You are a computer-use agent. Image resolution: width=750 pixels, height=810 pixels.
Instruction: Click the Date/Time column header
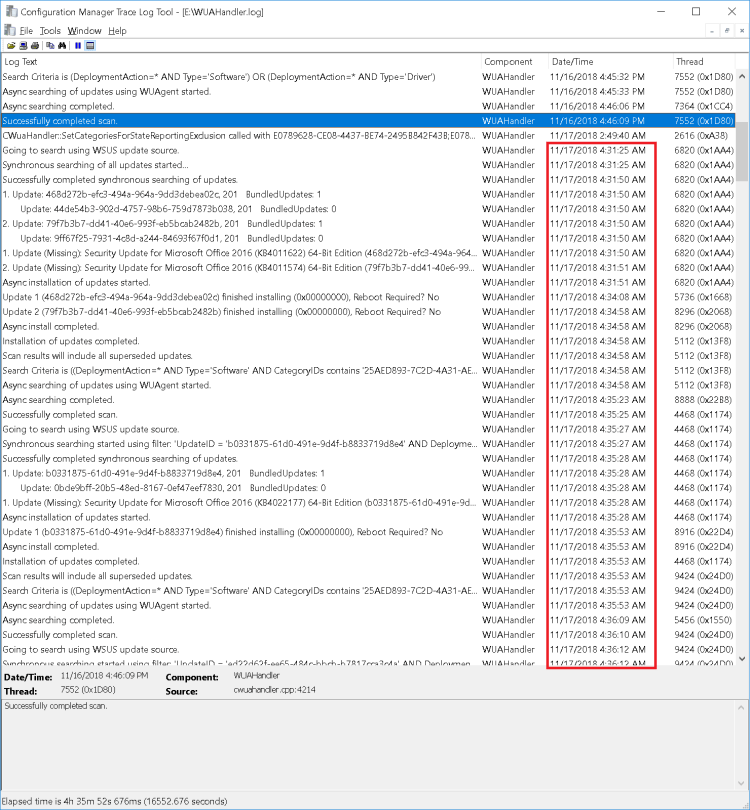[x=608, y=62]
